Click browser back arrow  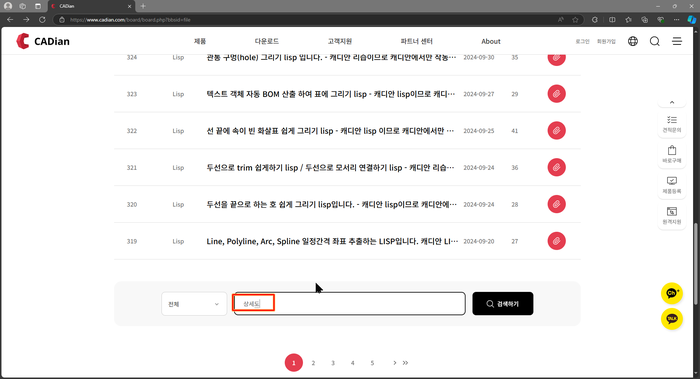coord(10,20)
